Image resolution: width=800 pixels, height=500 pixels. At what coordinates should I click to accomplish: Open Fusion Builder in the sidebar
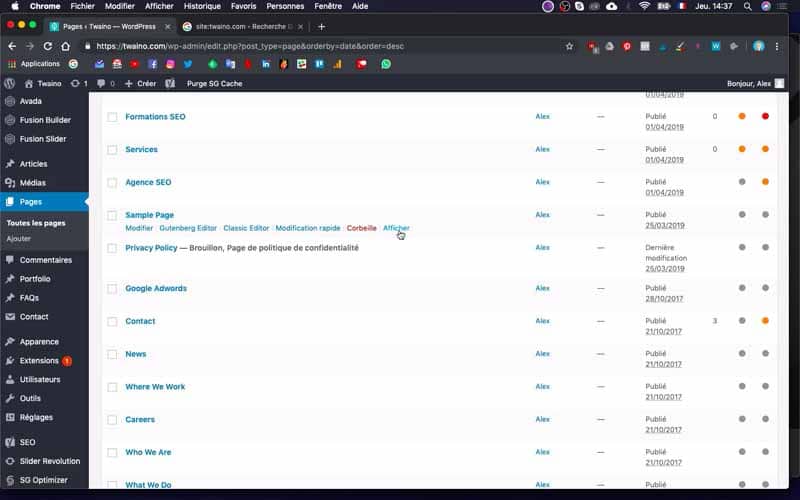tap(45, 120)
